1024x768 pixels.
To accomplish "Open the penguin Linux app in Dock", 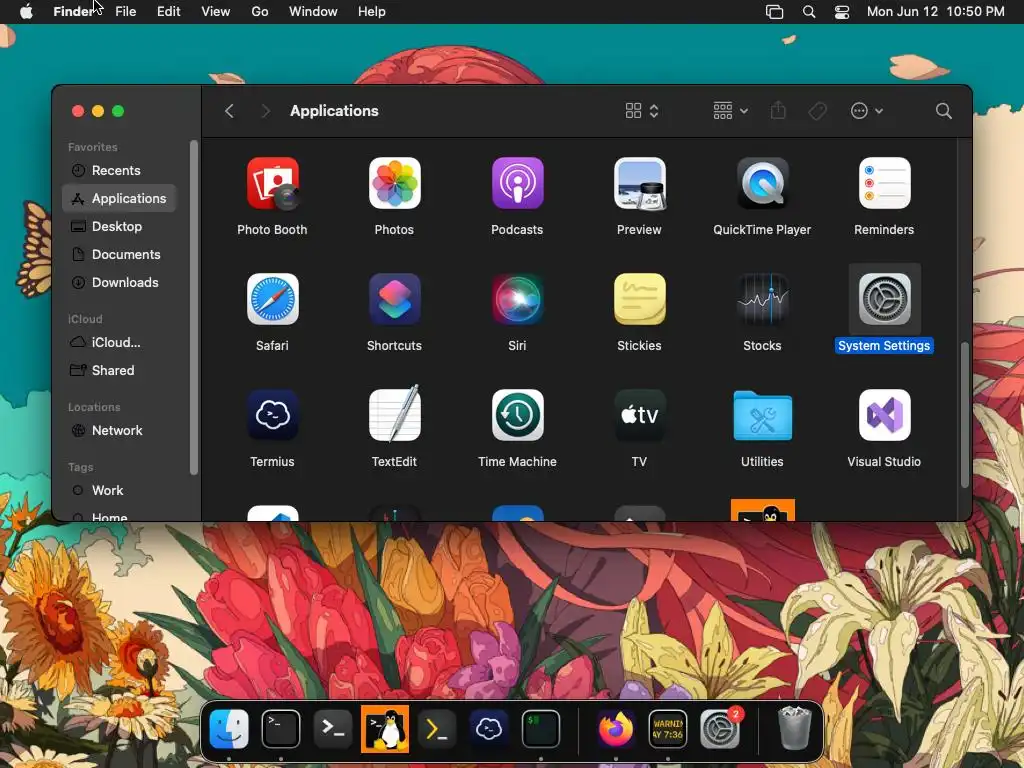I will tap(385, 729).
